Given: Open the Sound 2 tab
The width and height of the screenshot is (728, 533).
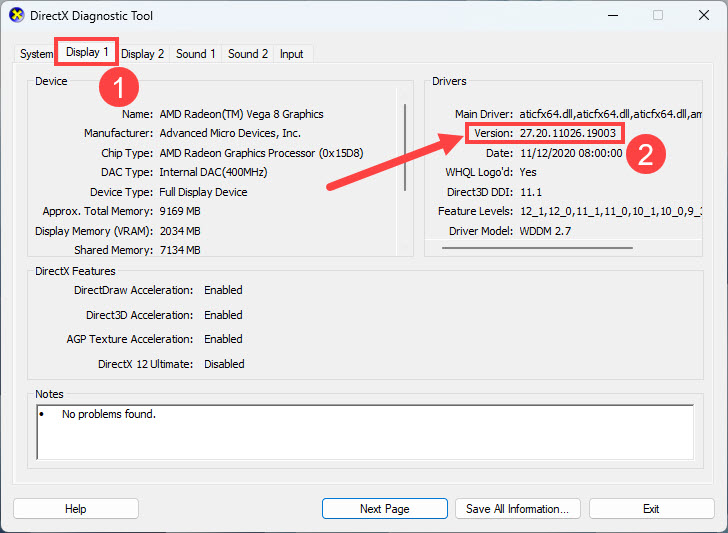Looking at the screenshot, I should pyautogui.click(x=248, y=54).
